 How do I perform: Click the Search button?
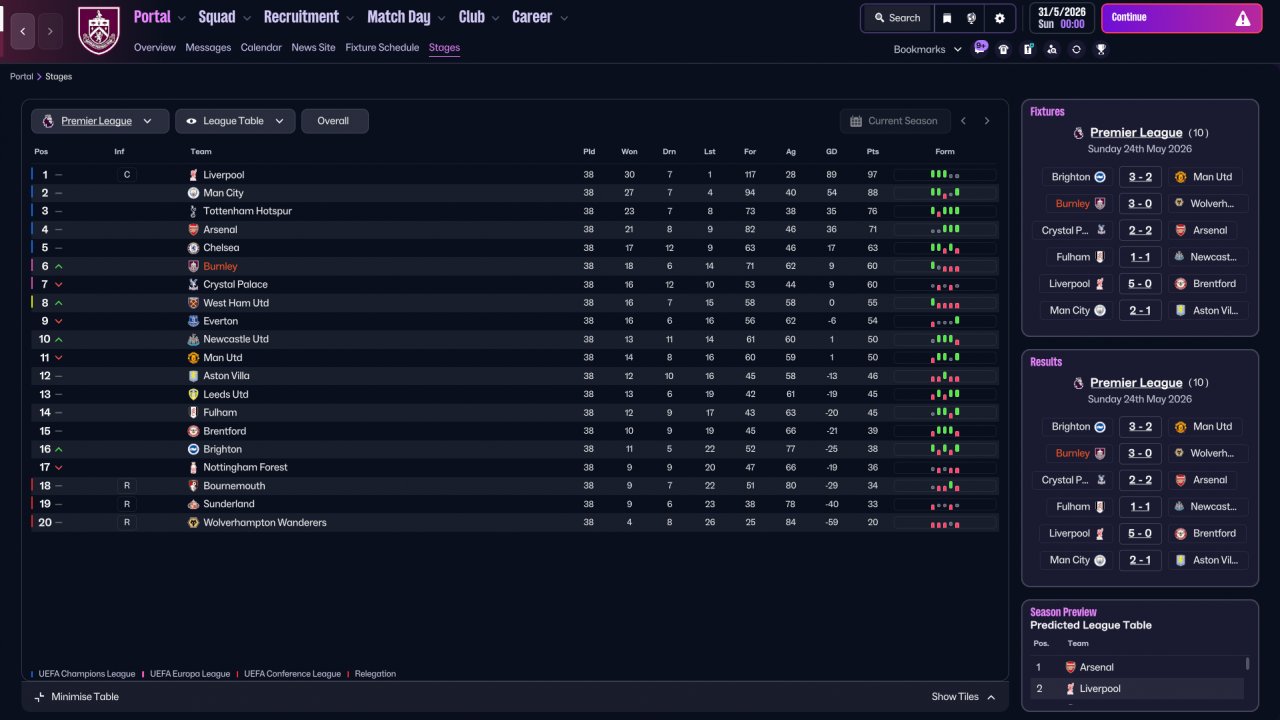(897, 18)
